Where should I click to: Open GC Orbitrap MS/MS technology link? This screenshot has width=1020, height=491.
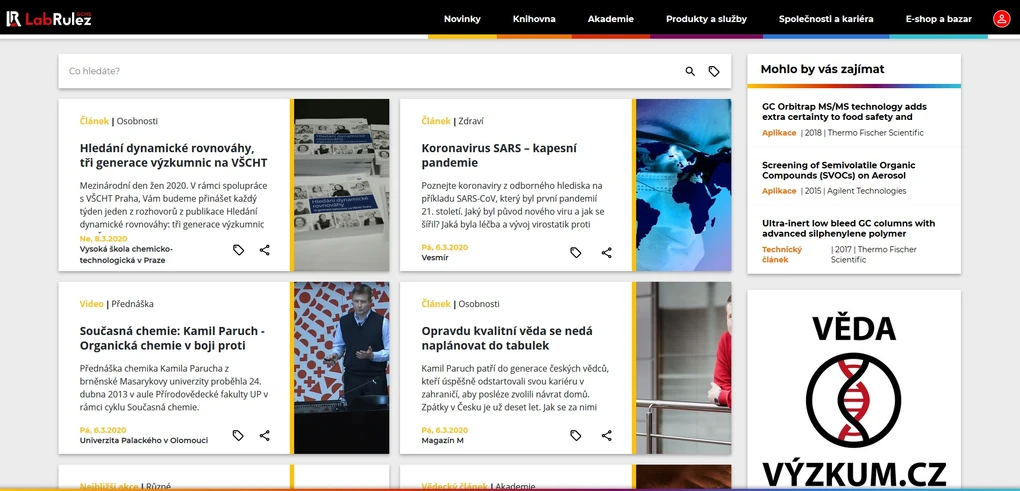[844, 112]
